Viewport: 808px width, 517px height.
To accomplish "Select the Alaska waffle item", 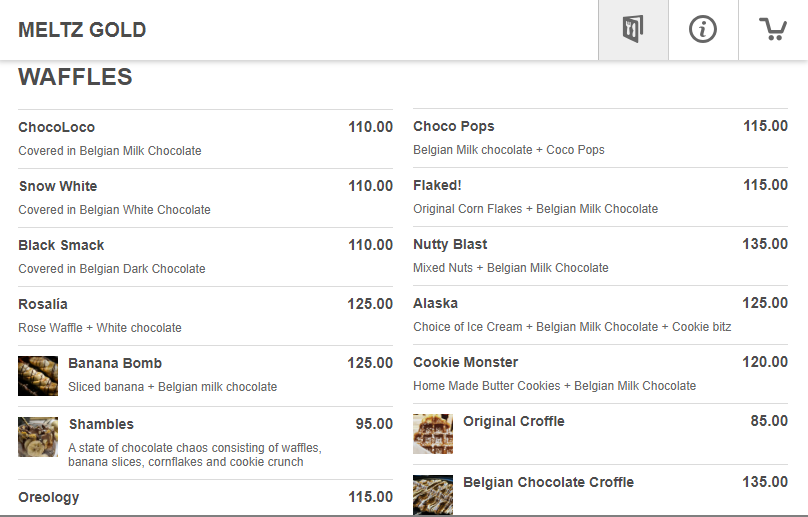I will [x=435, y=303].
